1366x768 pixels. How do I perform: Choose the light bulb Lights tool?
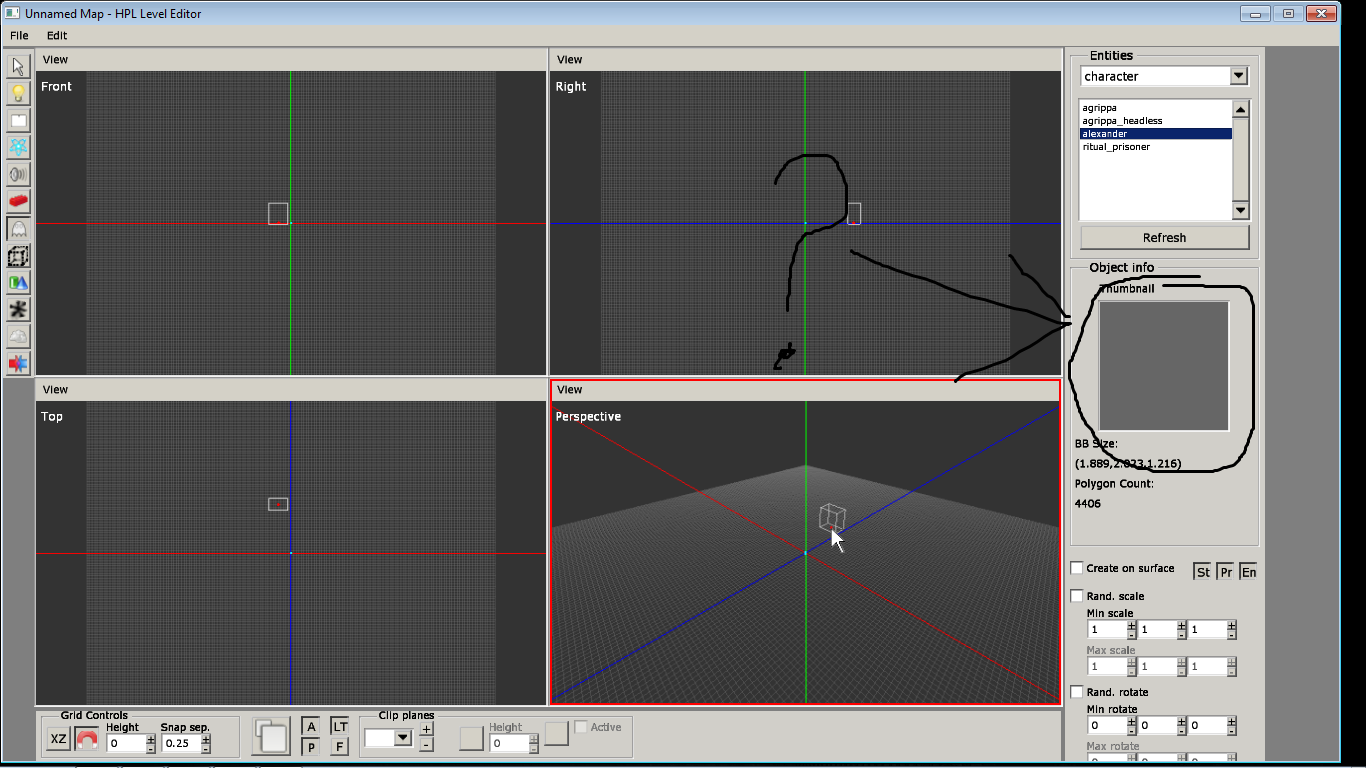pyautogui.click(x=18, y=94)
